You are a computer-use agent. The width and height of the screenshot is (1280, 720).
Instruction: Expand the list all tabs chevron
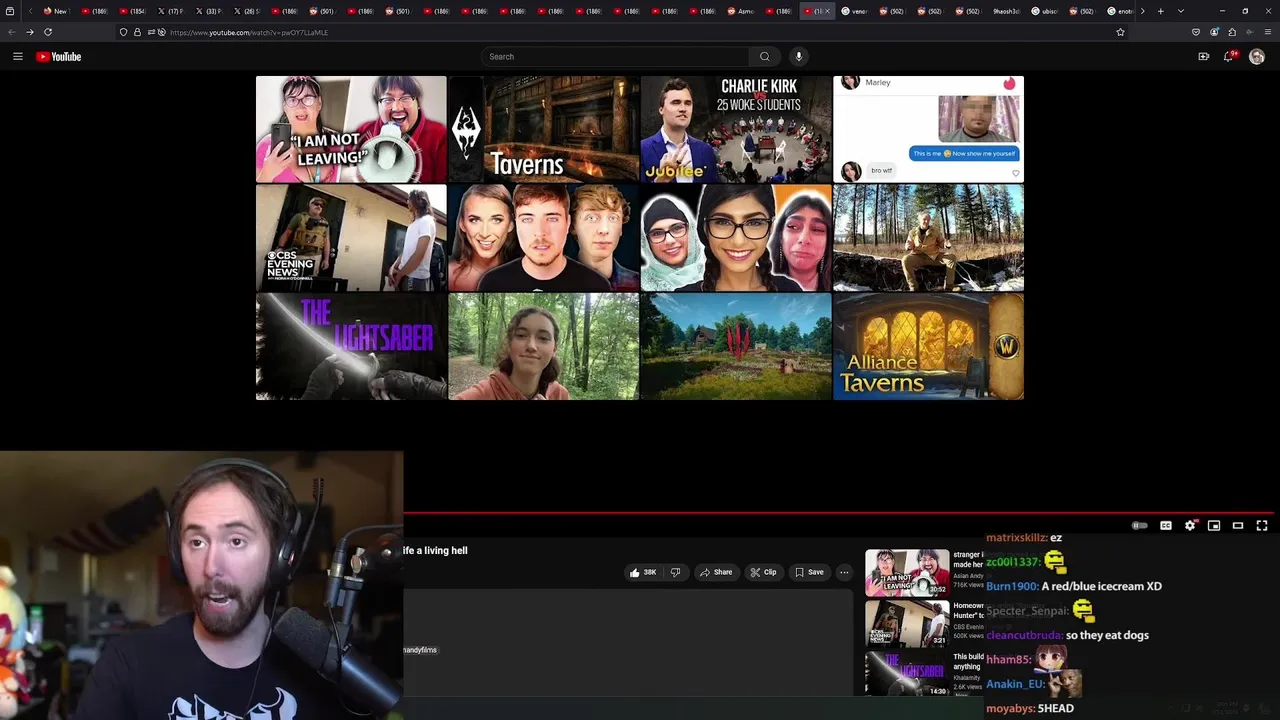(1181, 11)
